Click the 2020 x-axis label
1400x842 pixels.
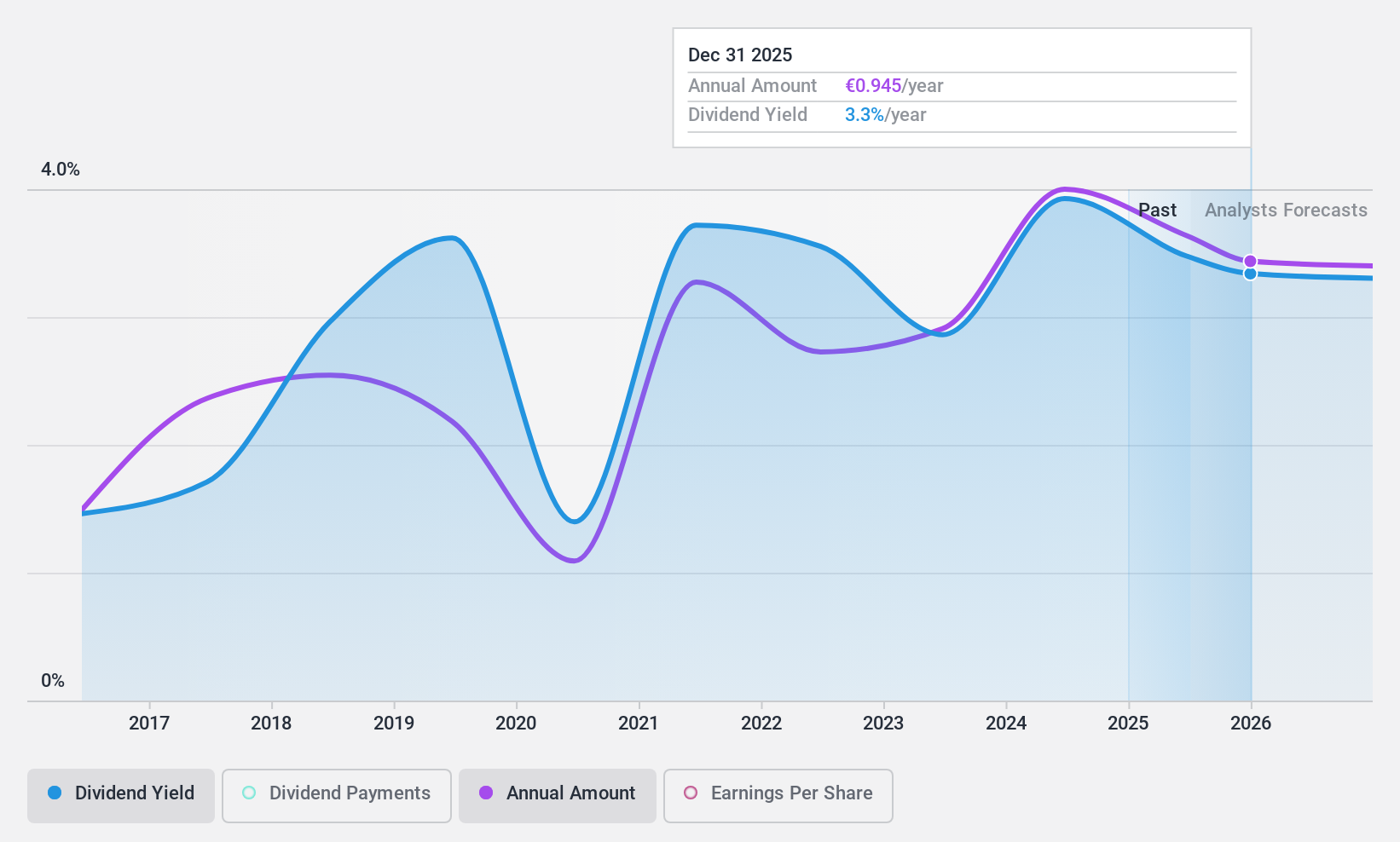pos(516,724)
